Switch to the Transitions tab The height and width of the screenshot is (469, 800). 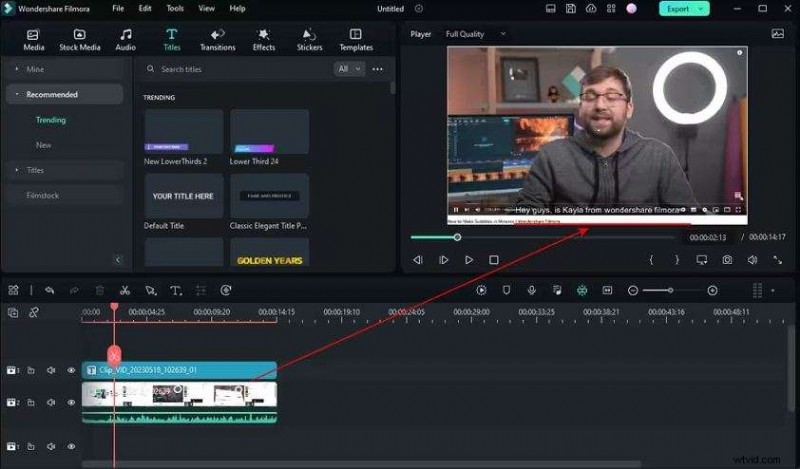[217, 39]
